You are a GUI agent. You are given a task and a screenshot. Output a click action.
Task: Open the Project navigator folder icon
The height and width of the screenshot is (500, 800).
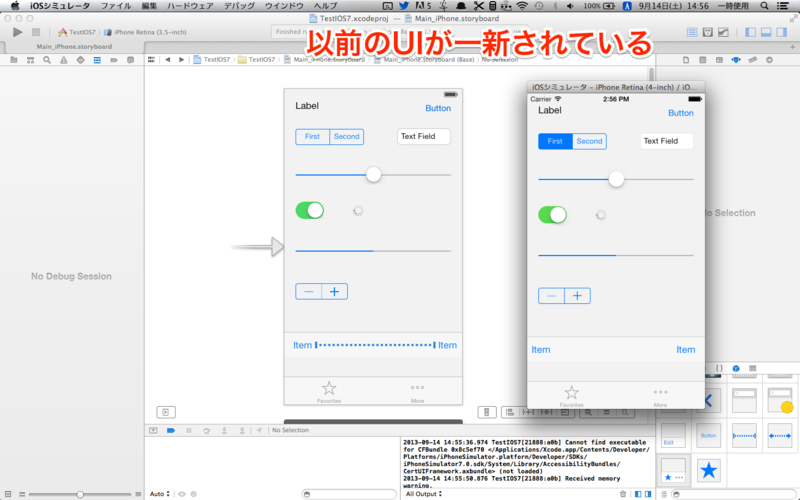[14, 60]
